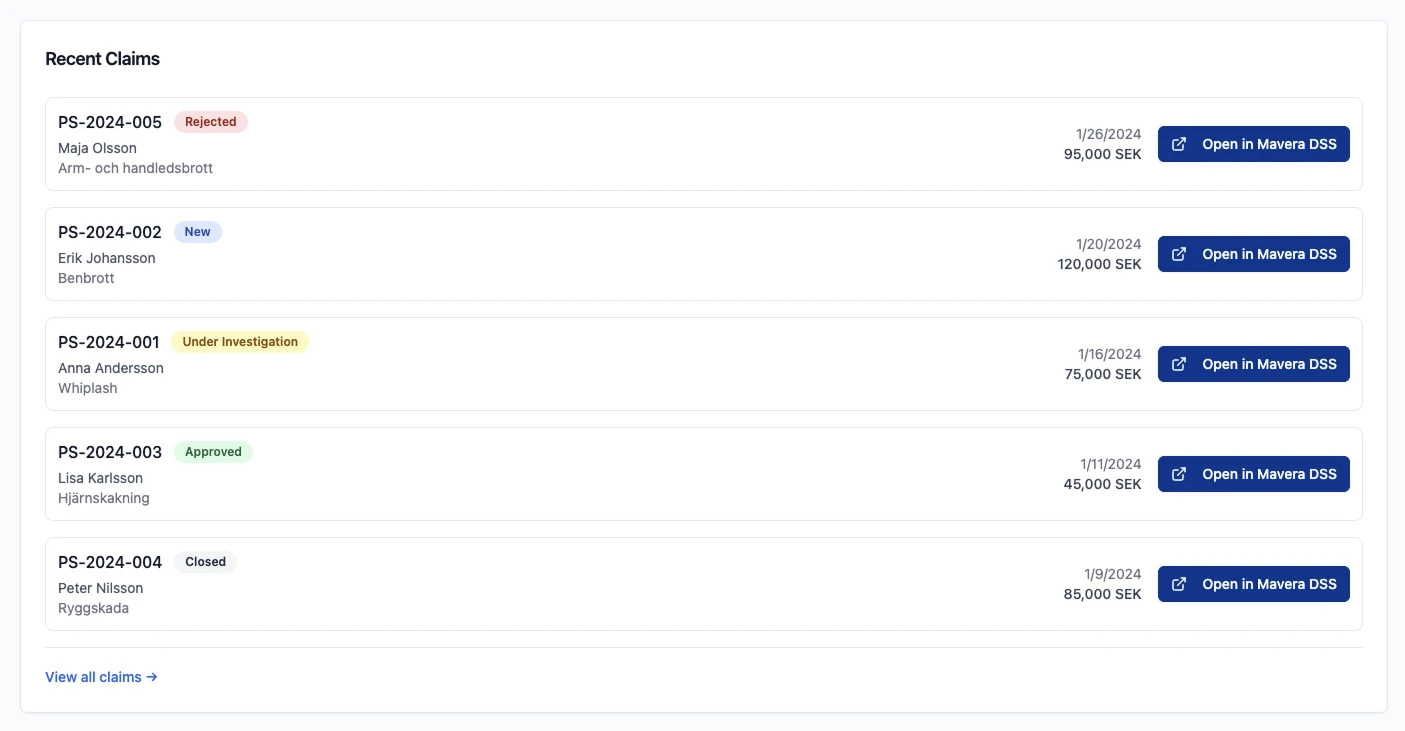The height and width of the screenshot is (731, 1405).
Task: Click the New status badge
Action: tap(197, 232)
